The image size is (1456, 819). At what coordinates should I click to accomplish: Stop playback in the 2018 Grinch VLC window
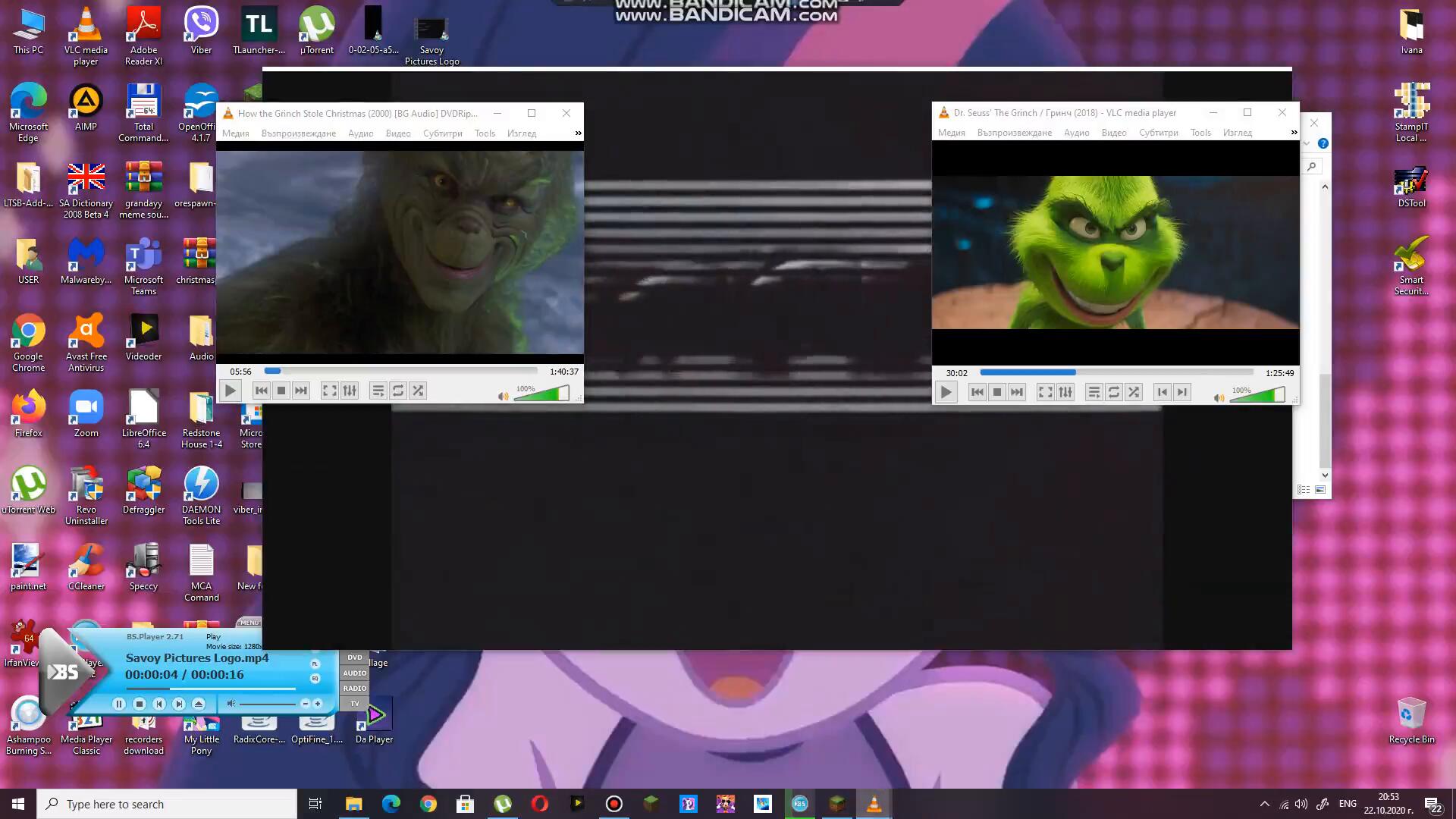[x=997, y=392]
